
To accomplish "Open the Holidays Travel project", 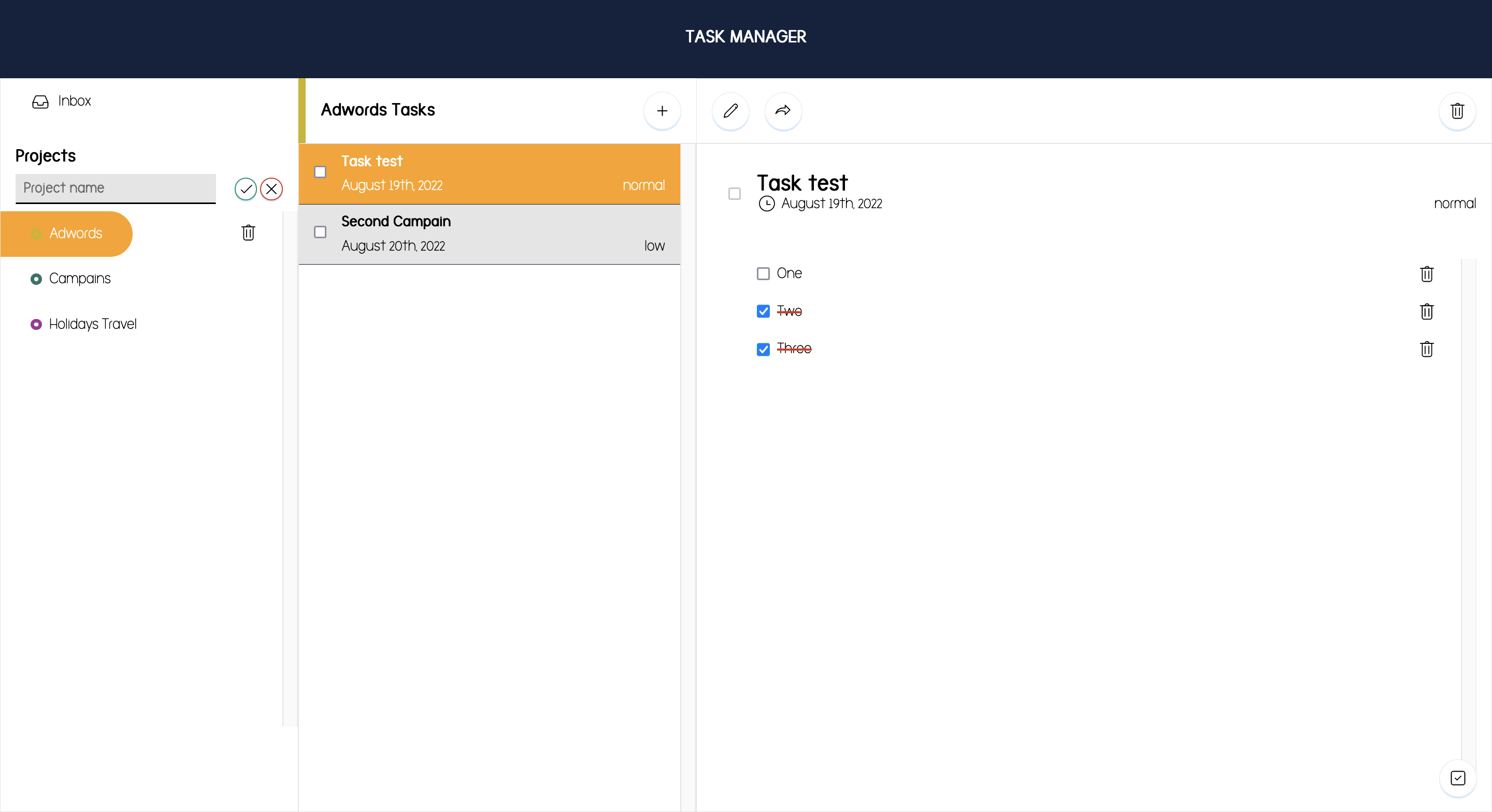I will point(93,324).
